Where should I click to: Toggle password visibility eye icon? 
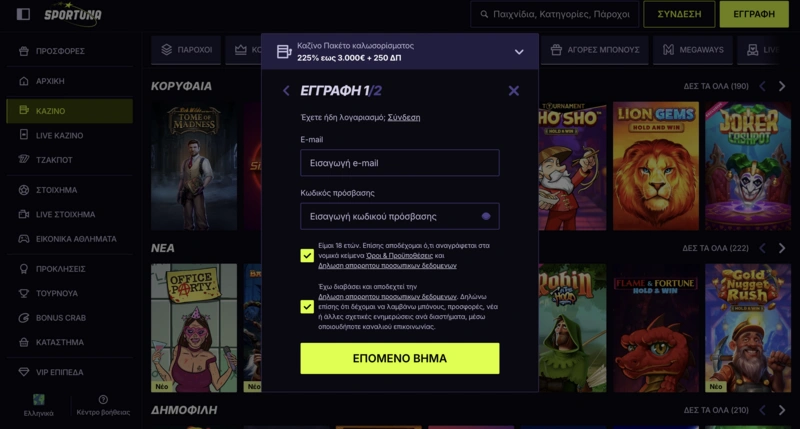point(486,216)
